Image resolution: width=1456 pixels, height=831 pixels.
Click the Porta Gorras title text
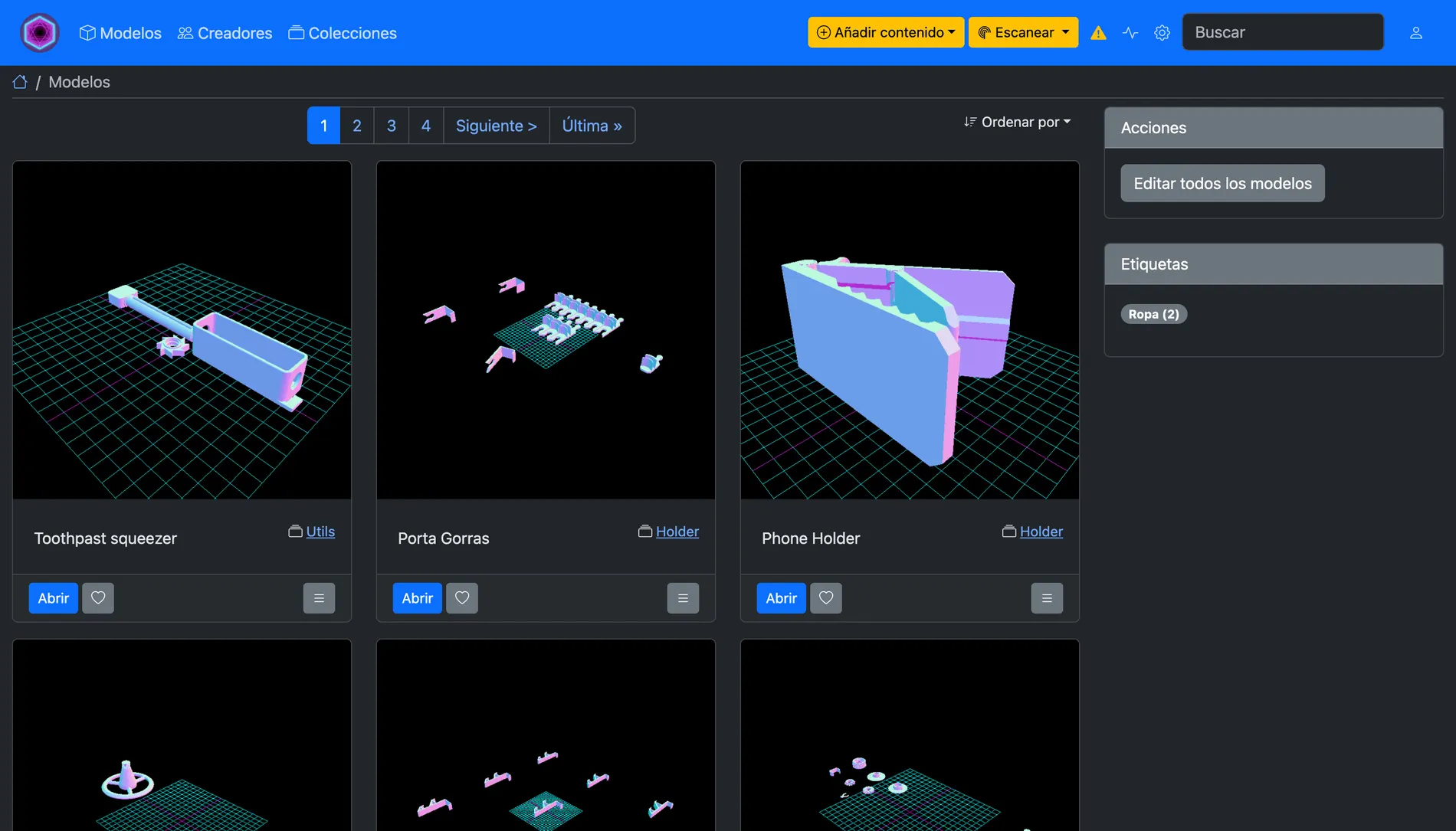(444, 538)
